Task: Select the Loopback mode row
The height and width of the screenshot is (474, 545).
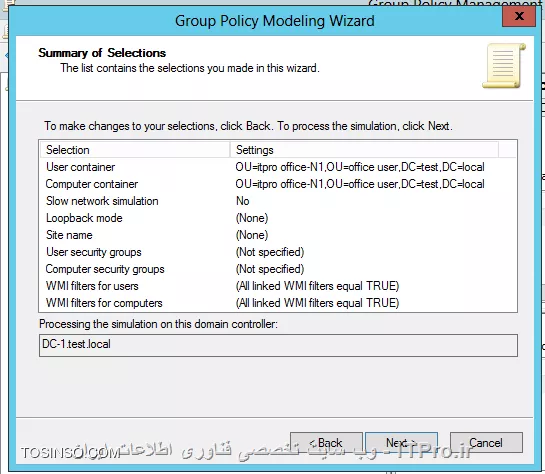Action: 278,218
